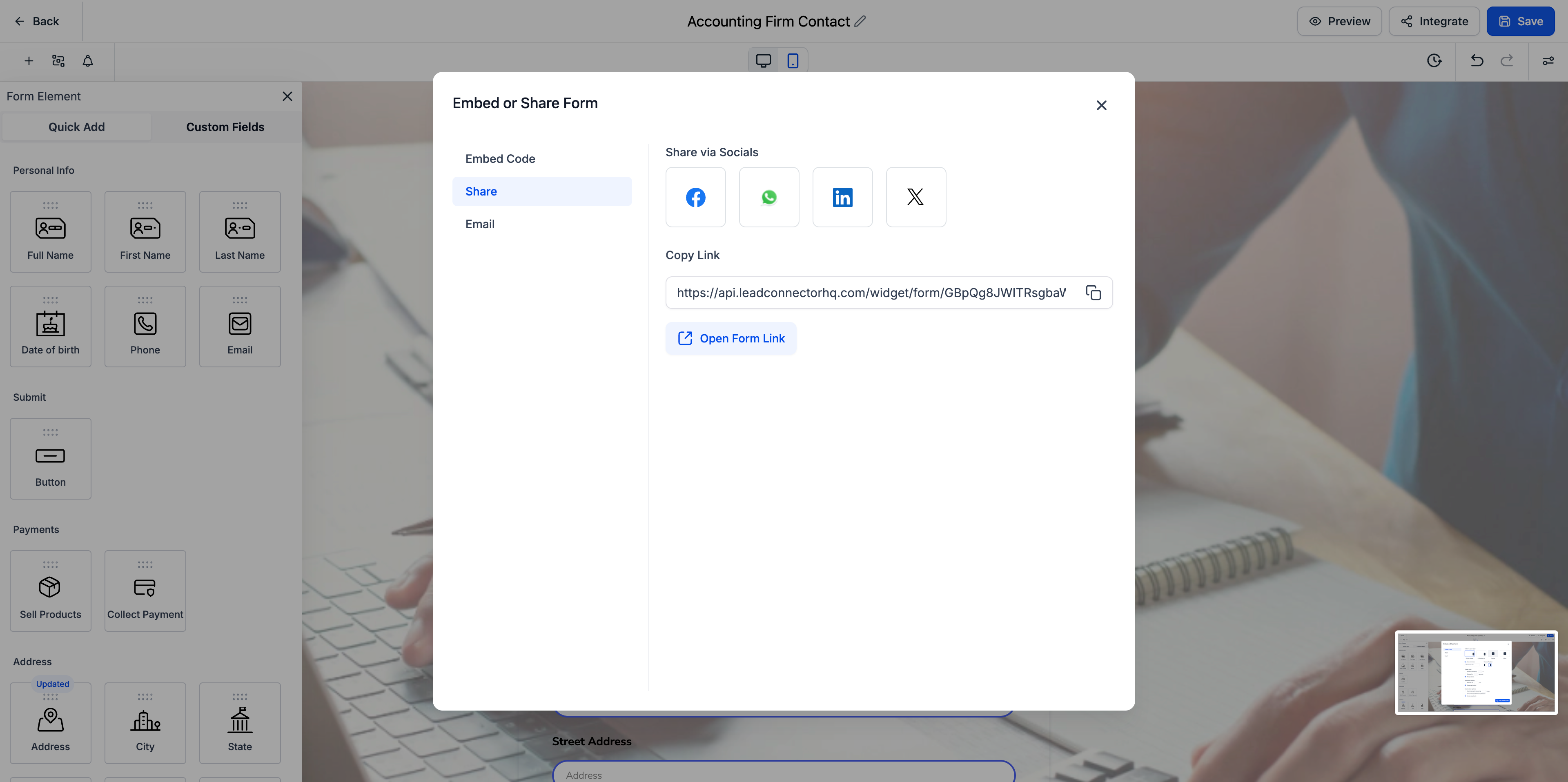1568x782 pixels.
Task: Undo the last change
Action: [1477, 61]
